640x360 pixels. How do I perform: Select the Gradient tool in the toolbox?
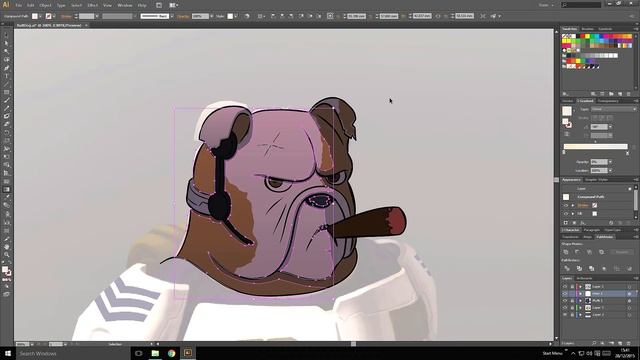[x=7, y=189]
